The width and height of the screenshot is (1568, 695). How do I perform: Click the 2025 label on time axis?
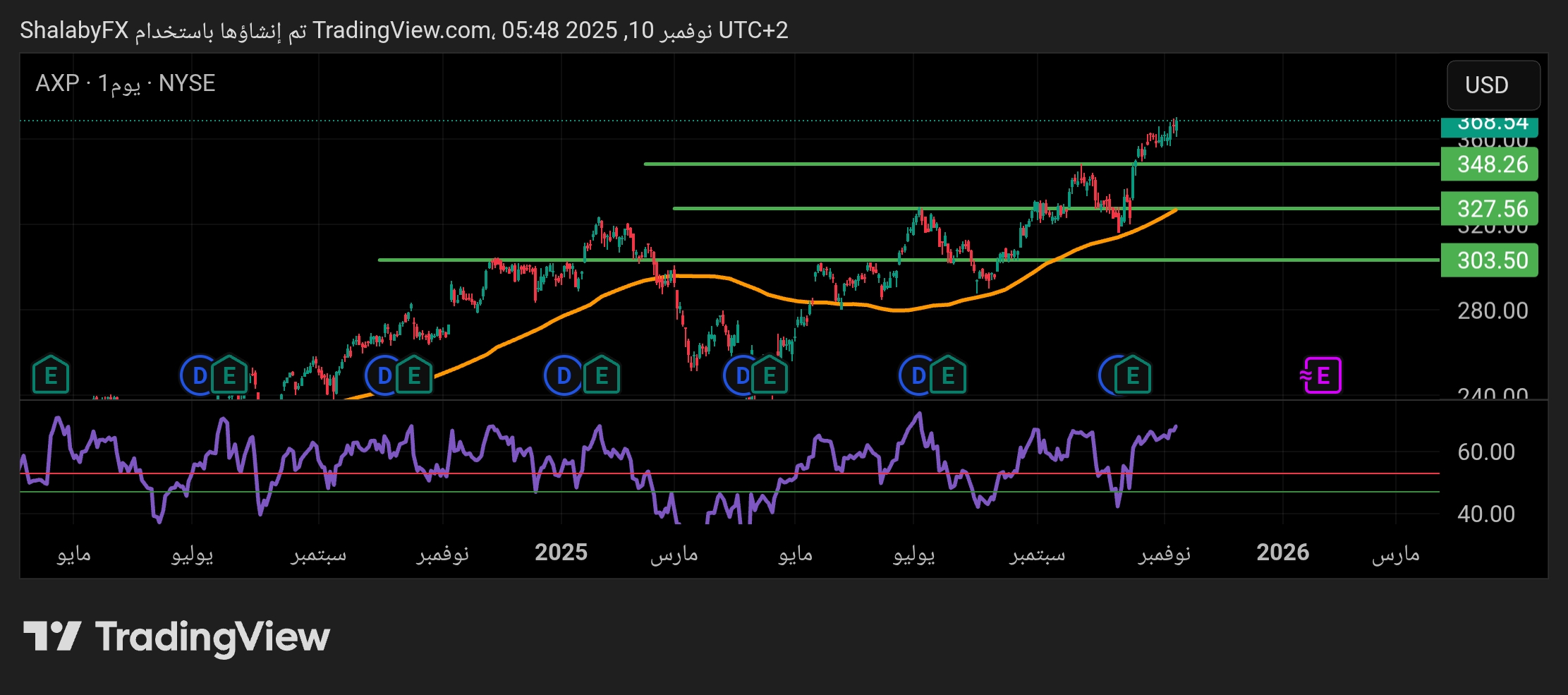click(561, 552)
